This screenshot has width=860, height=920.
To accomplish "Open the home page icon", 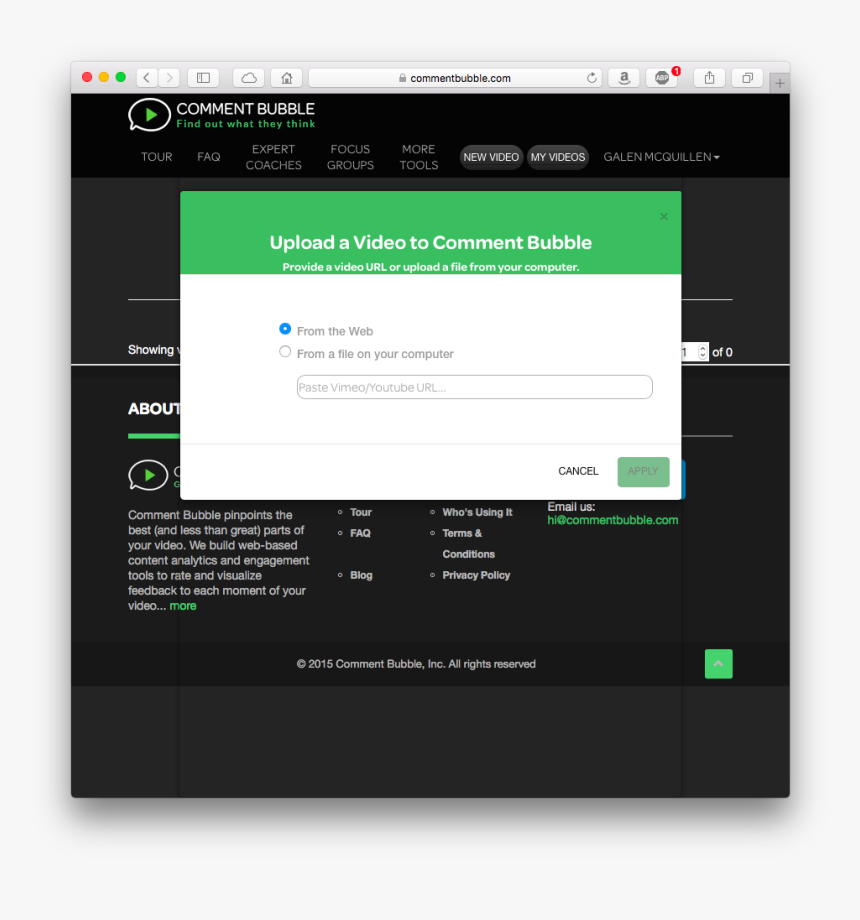I will pyautogui.click(x=286, y=77).
